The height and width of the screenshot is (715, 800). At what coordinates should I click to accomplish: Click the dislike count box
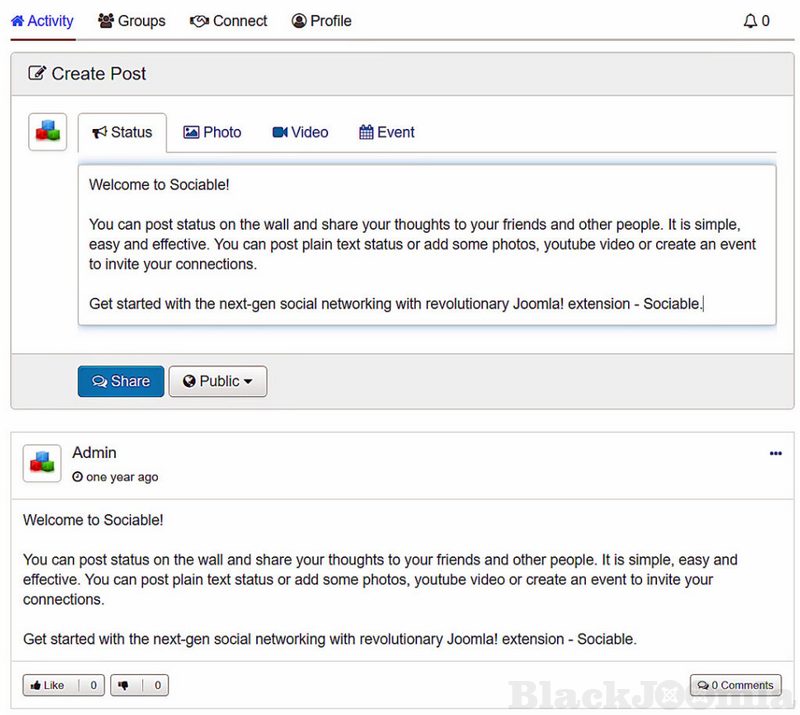tap(156, 685)
